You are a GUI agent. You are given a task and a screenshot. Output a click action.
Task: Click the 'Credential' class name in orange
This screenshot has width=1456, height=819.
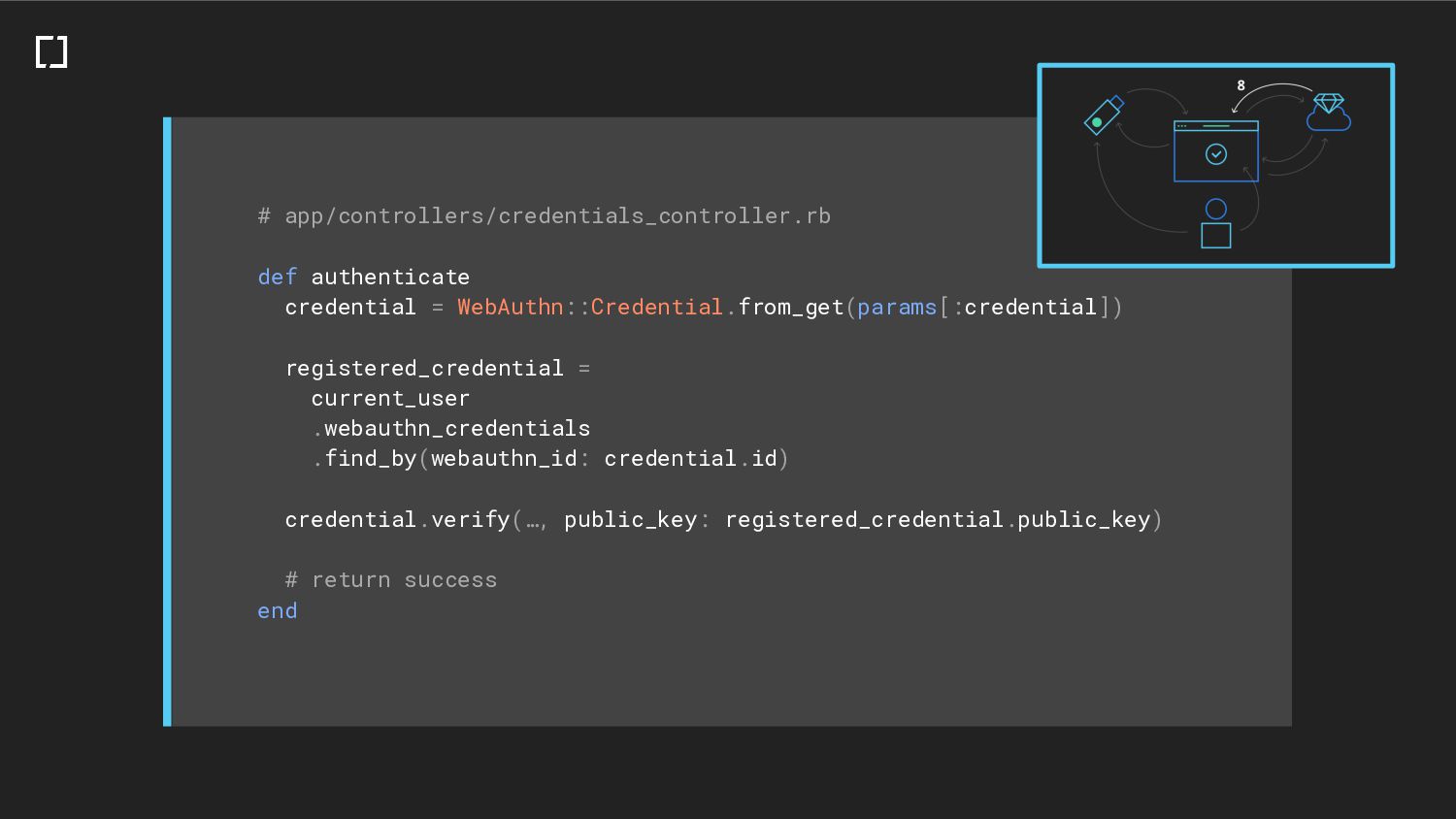657,307
